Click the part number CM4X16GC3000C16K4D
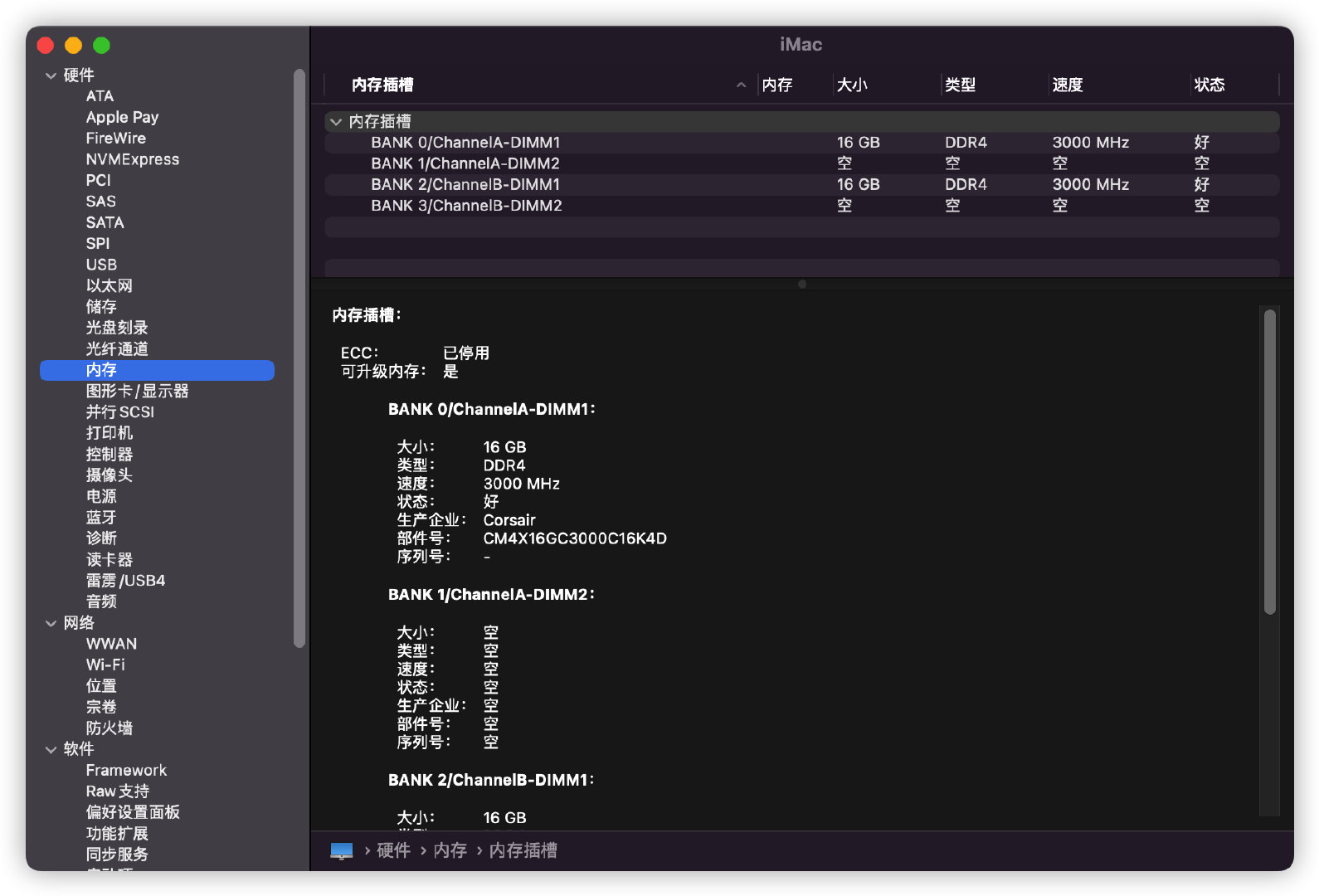1319x896 pixels. click(x=575, y=538)
